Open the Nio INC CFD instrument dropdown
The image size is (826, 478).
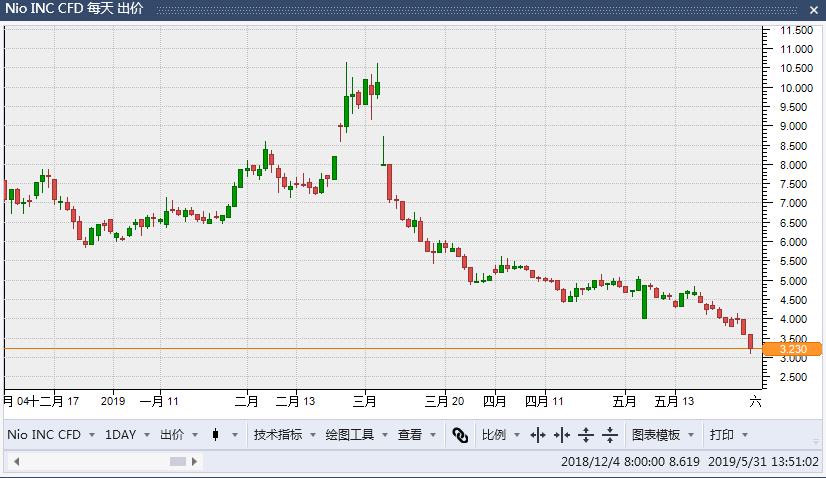coord(51,435)
